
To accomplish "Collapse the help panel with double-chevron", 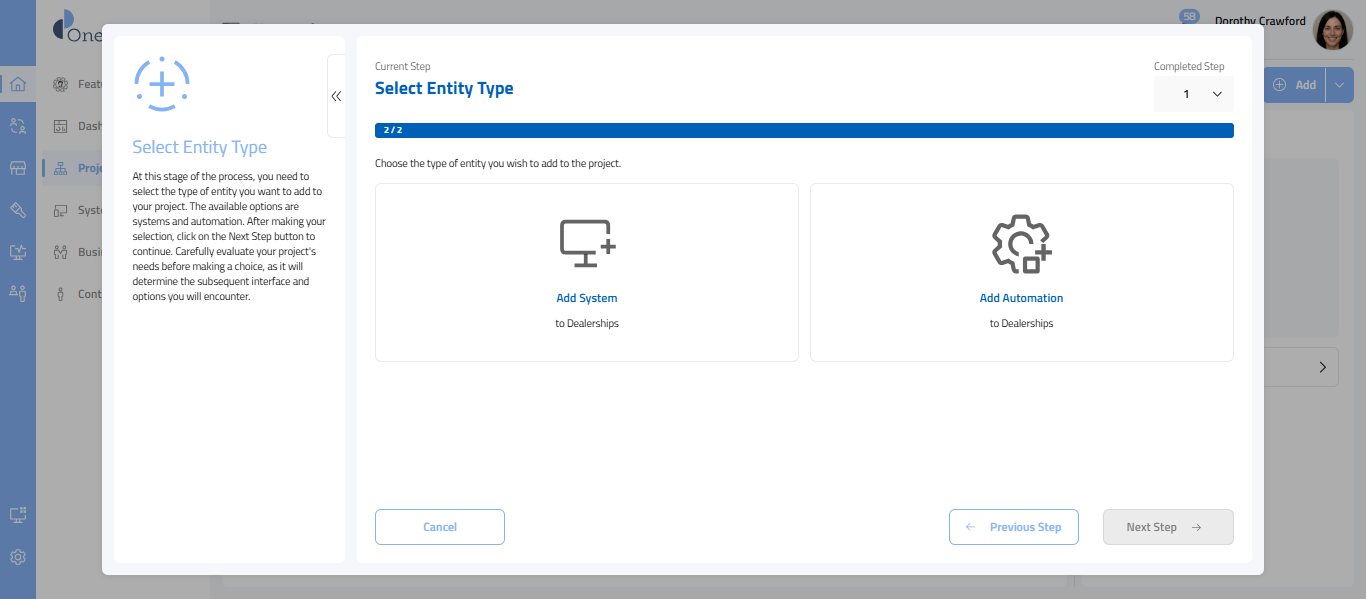I will [336, 96].
